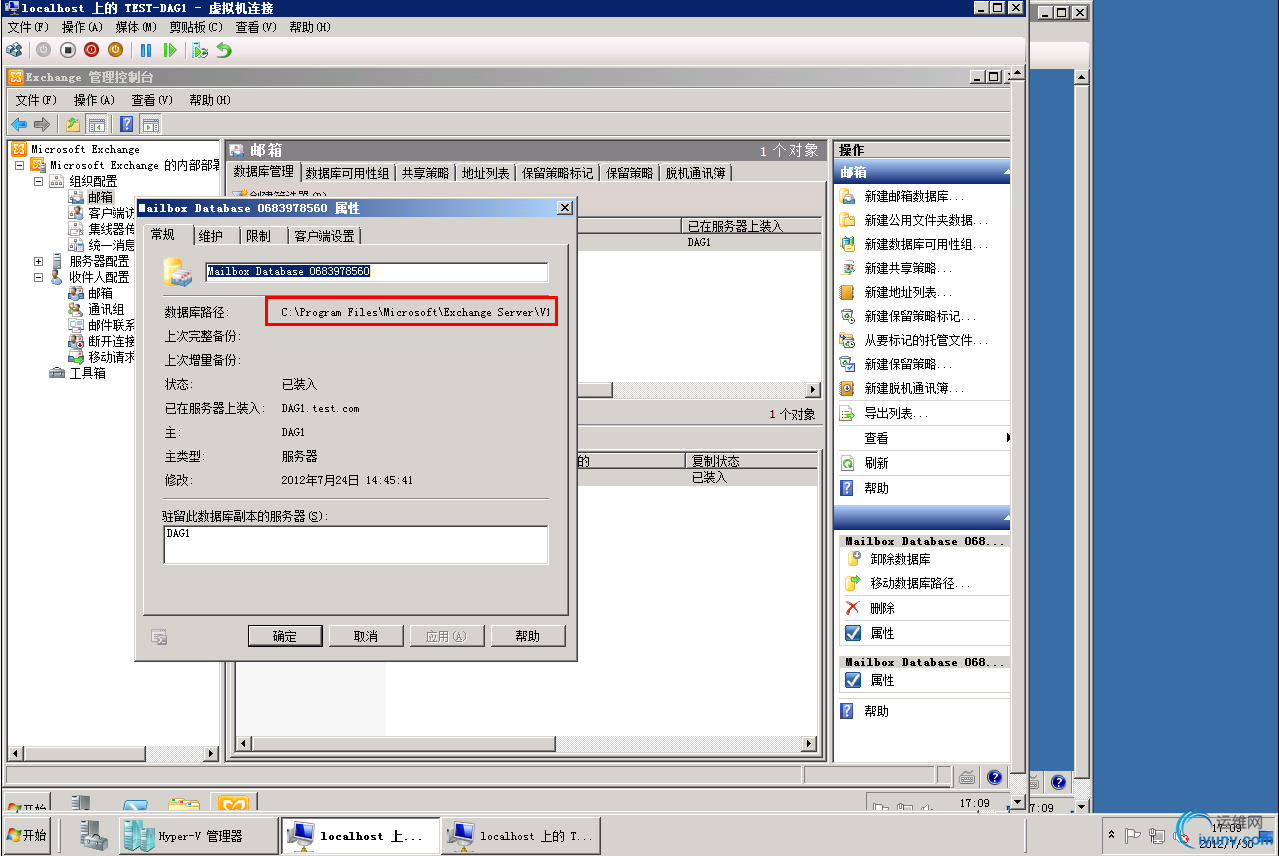Toggle the show/hide console tree icon

click(x=97, y=124)
